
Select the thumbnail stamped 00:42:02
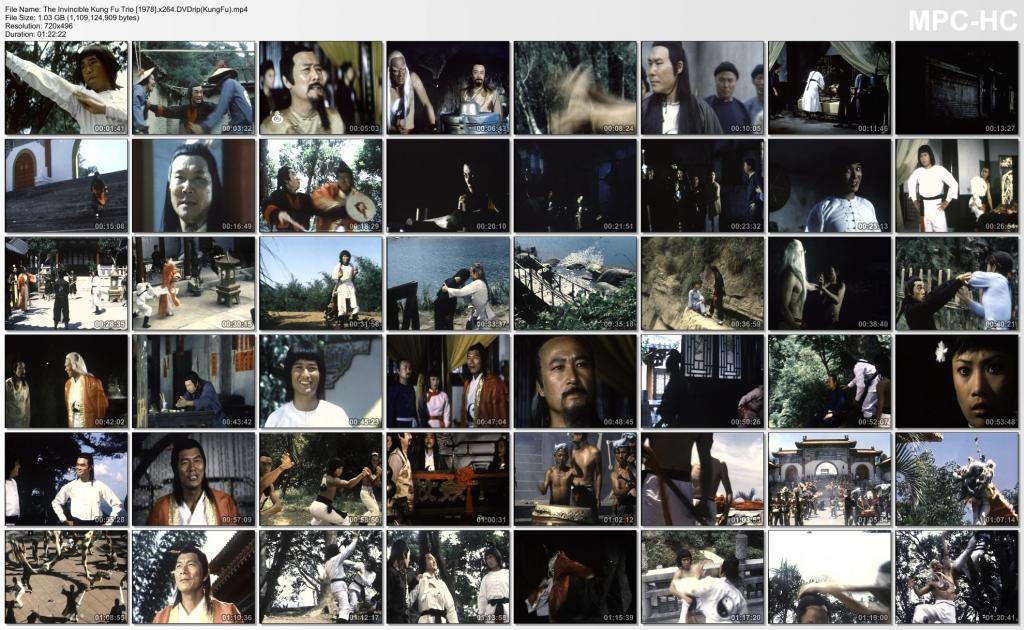[x=67, y=381]
